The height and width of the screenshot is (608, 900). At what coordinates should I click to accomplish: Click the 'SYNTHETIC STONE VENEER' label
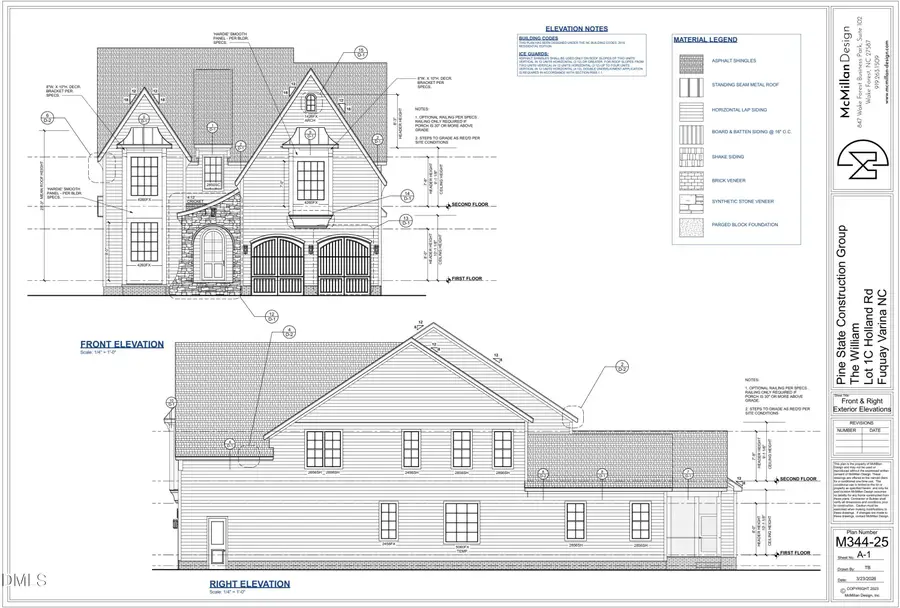click(743, 202)
